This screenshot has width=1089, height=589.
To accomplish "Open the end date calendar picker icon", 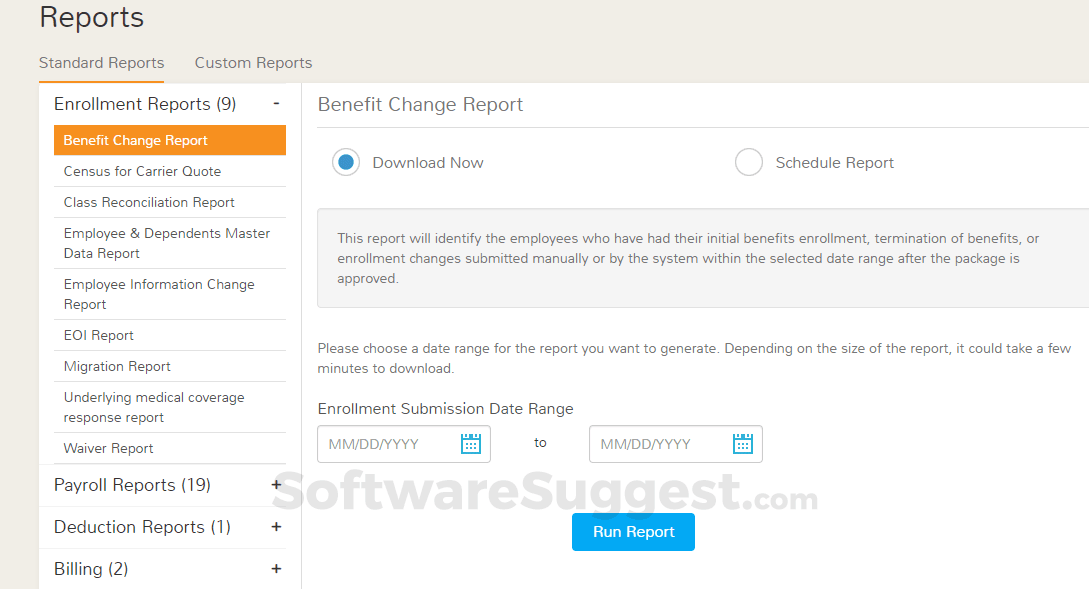I will pyautogui.click(x=742, y=444).
